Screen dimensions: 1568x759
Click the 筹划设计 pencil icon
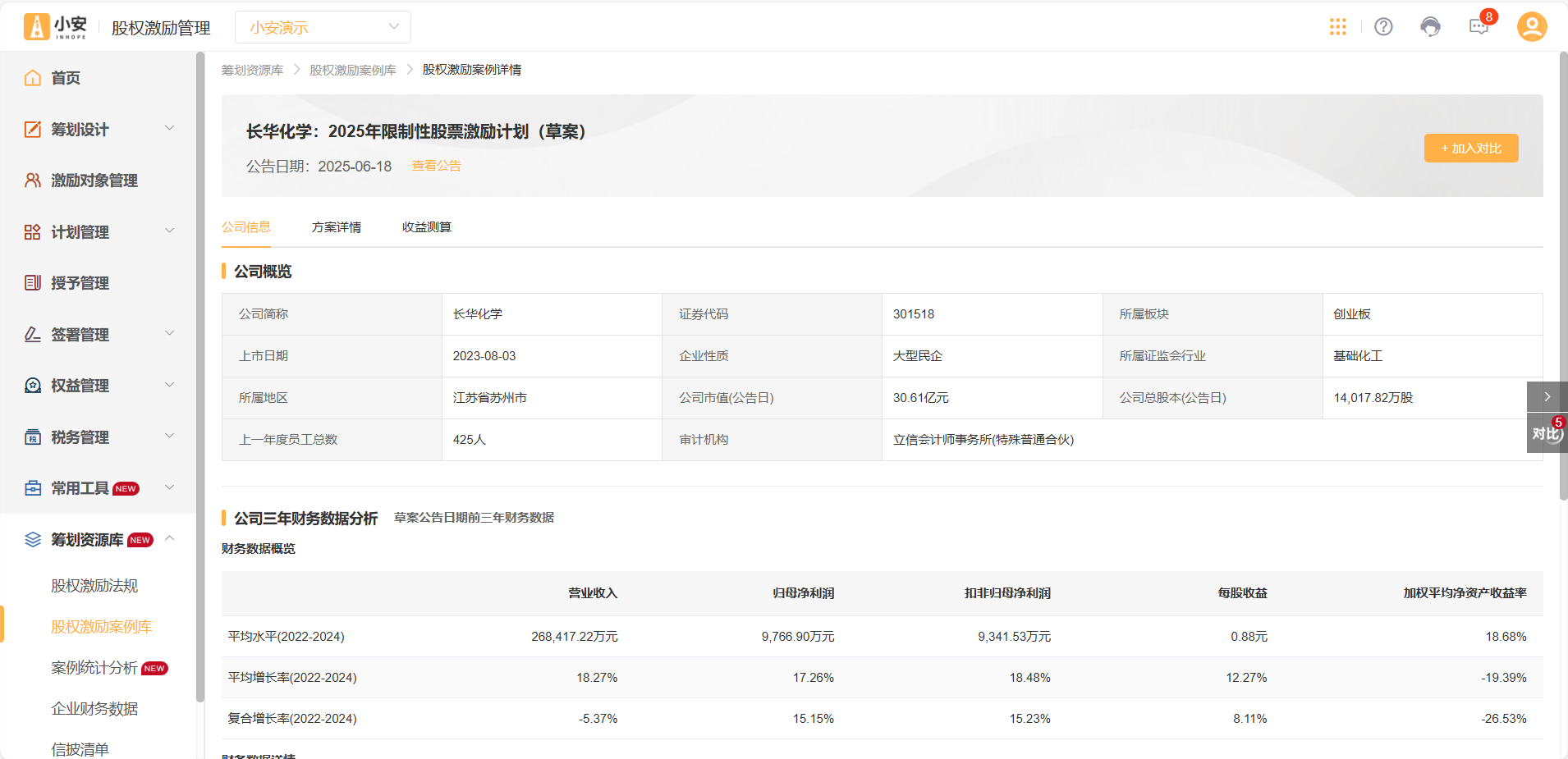(33, 130)
